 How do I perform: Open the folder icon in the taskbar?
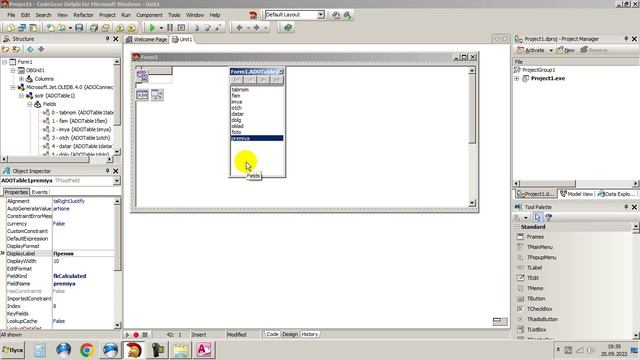point(181,350)
